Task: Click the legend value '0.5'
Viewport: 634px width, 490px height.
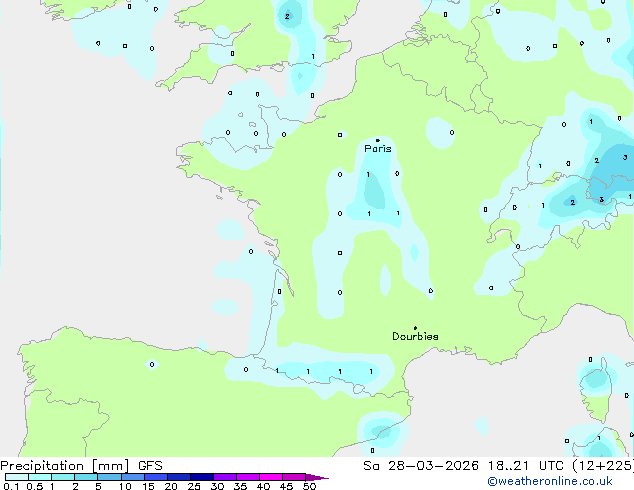Action: (x=34, y=486)
